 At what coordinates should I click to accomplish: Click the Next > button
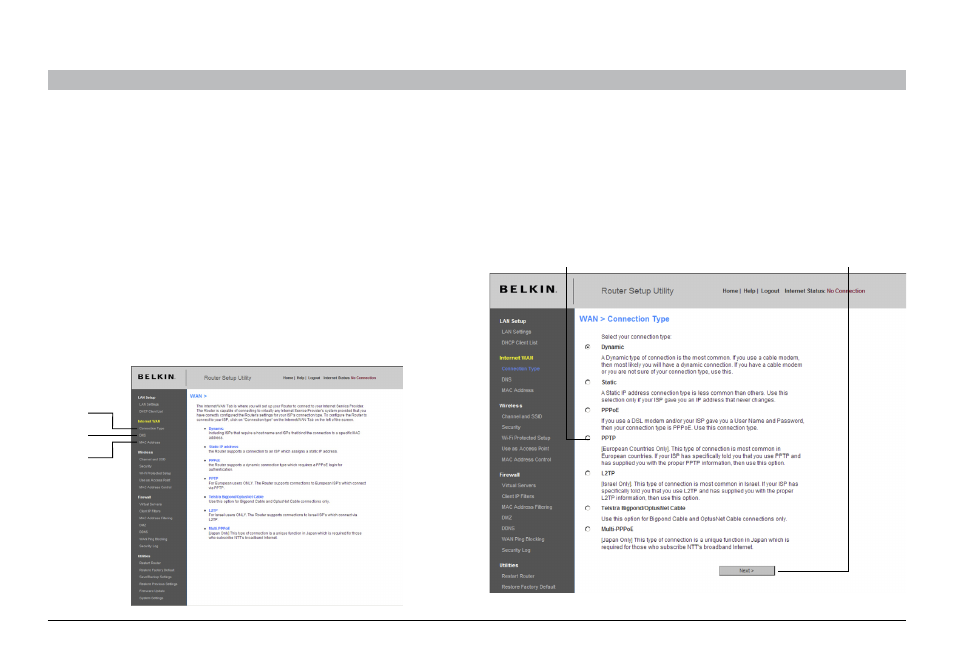[747, 571]
